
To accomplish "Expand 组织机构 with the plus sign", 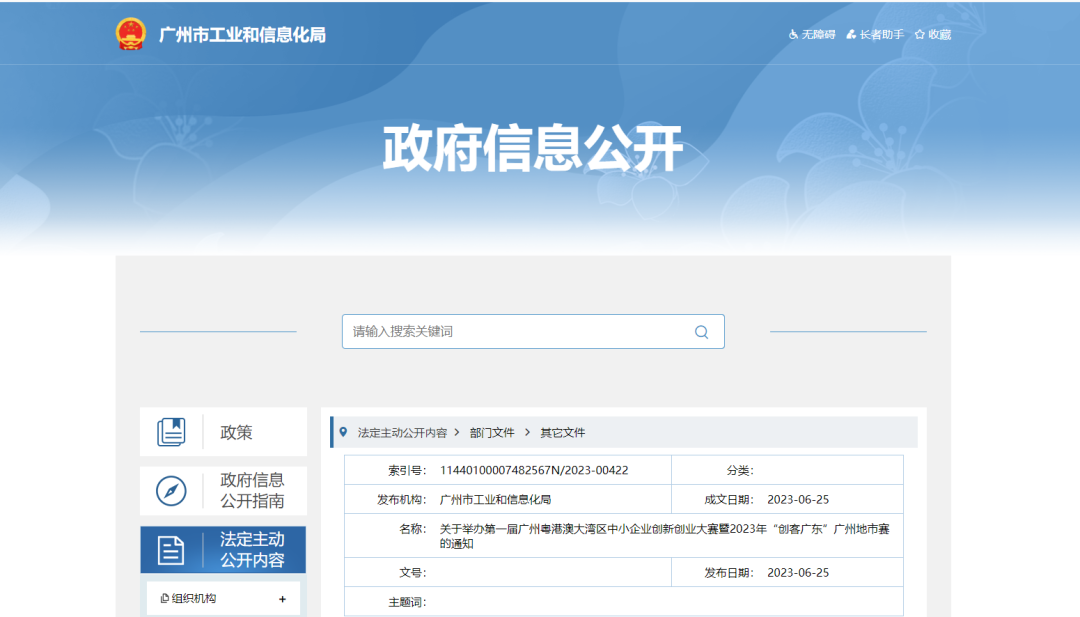I will pos(282,599).
